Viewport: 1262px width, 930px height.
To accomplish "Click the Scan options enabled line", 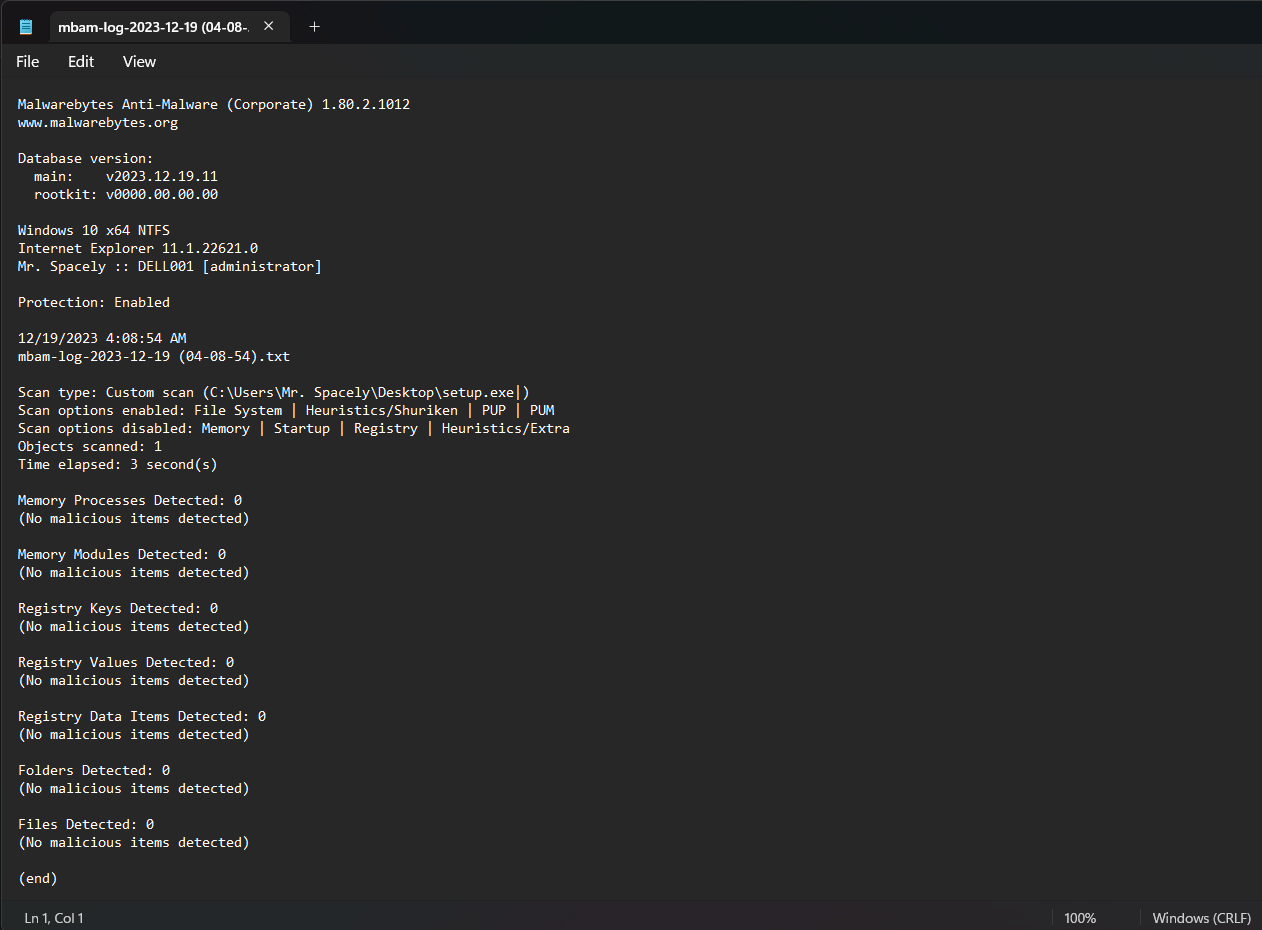I will (x=286, y=410).
